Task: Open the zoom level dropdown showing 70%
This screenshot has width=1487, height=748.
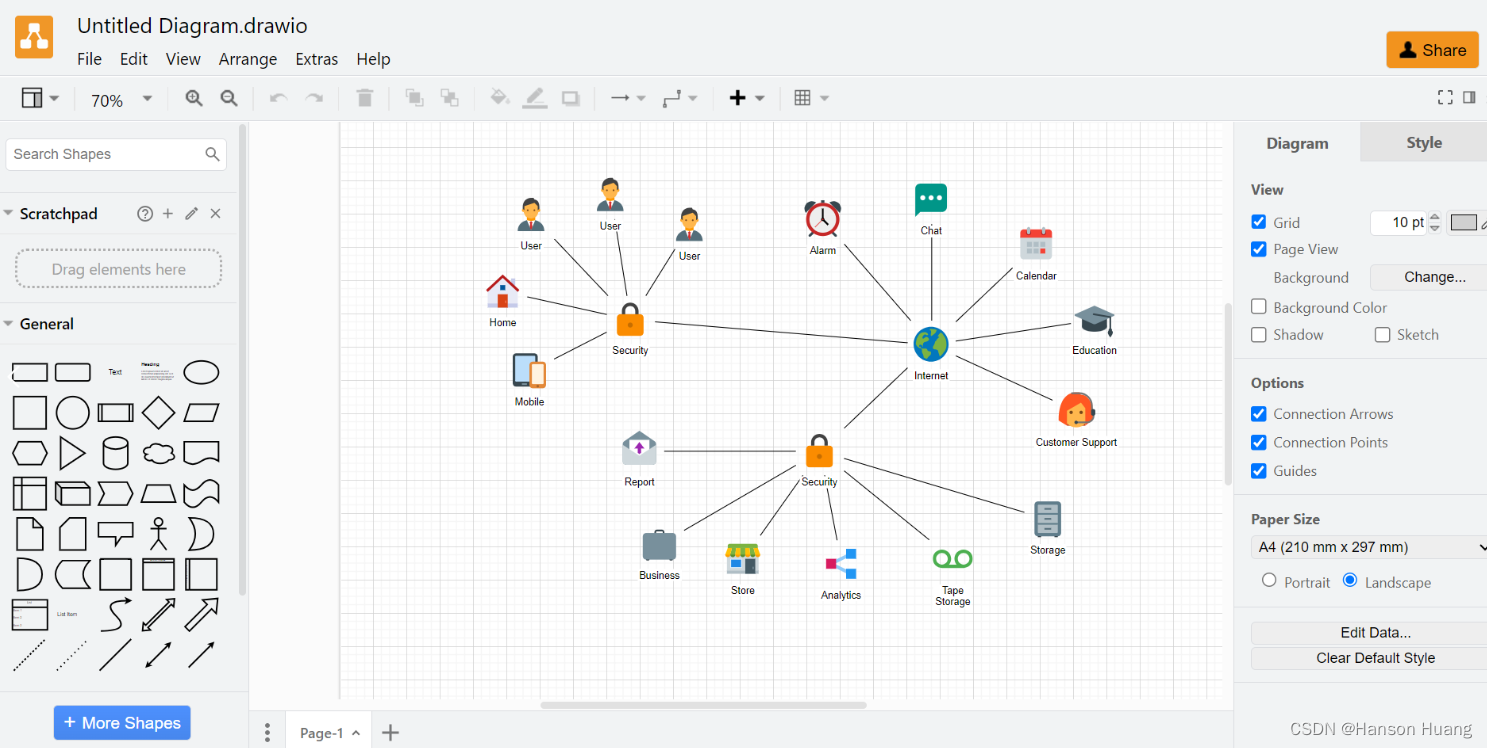Action: 120,98
